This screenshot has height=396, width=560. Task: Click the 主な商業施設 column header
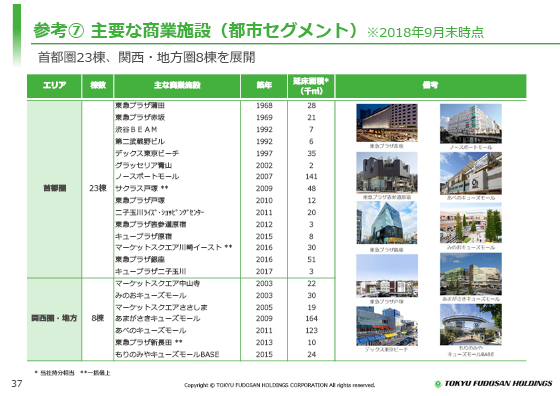(177, 86)
